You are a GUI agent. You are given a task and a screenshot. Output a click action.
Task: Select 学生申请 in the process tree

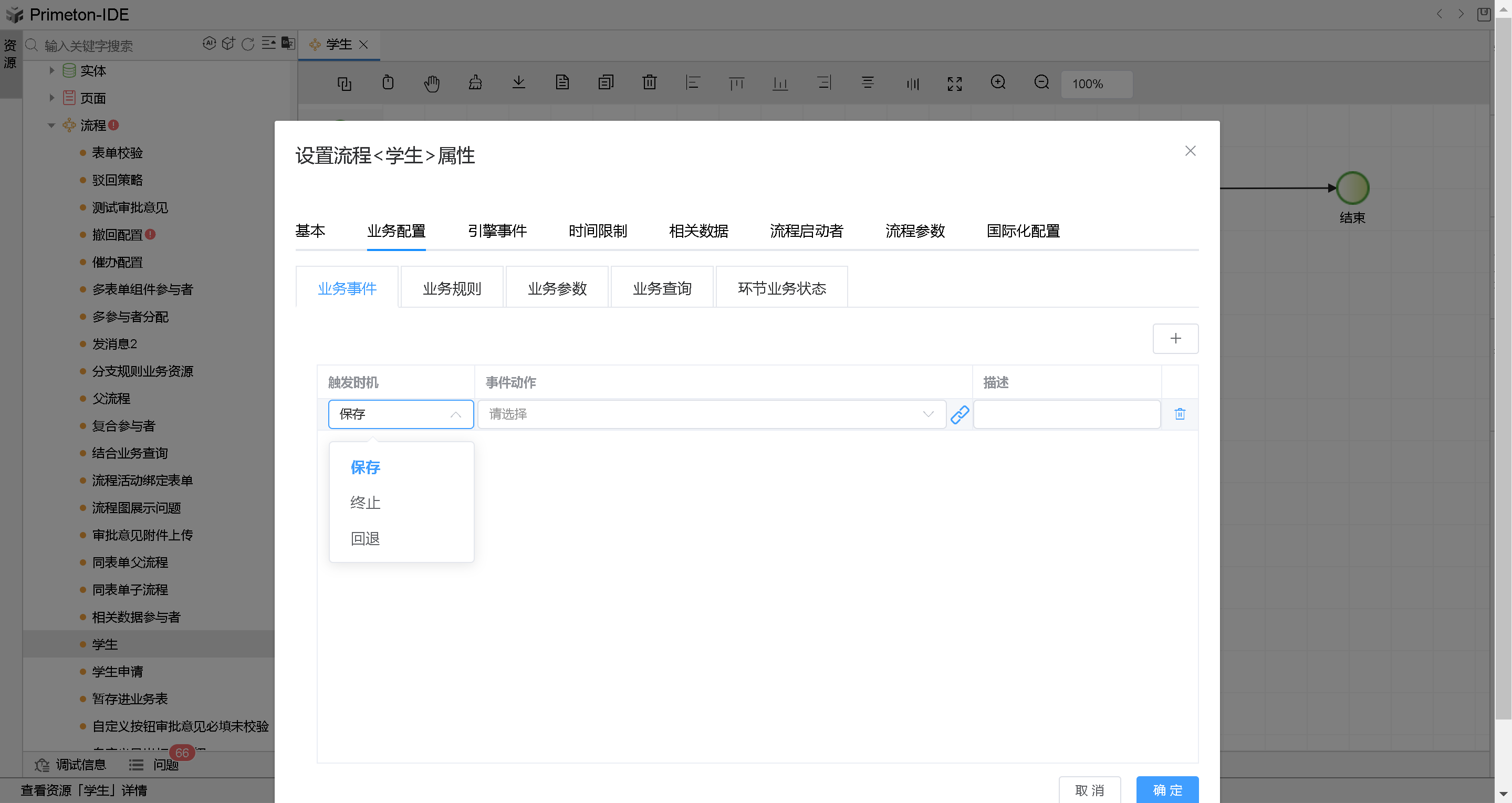117,672
